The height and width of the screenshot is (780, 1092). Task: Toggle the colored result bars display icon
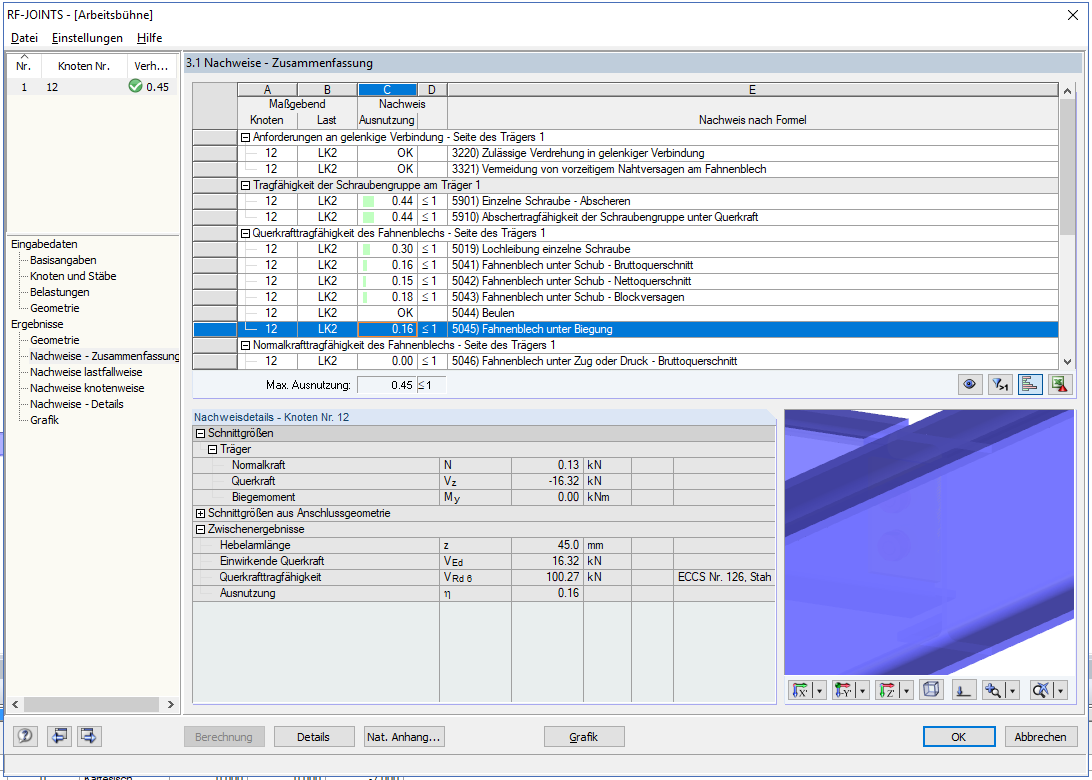click(x=1030, y=384)
